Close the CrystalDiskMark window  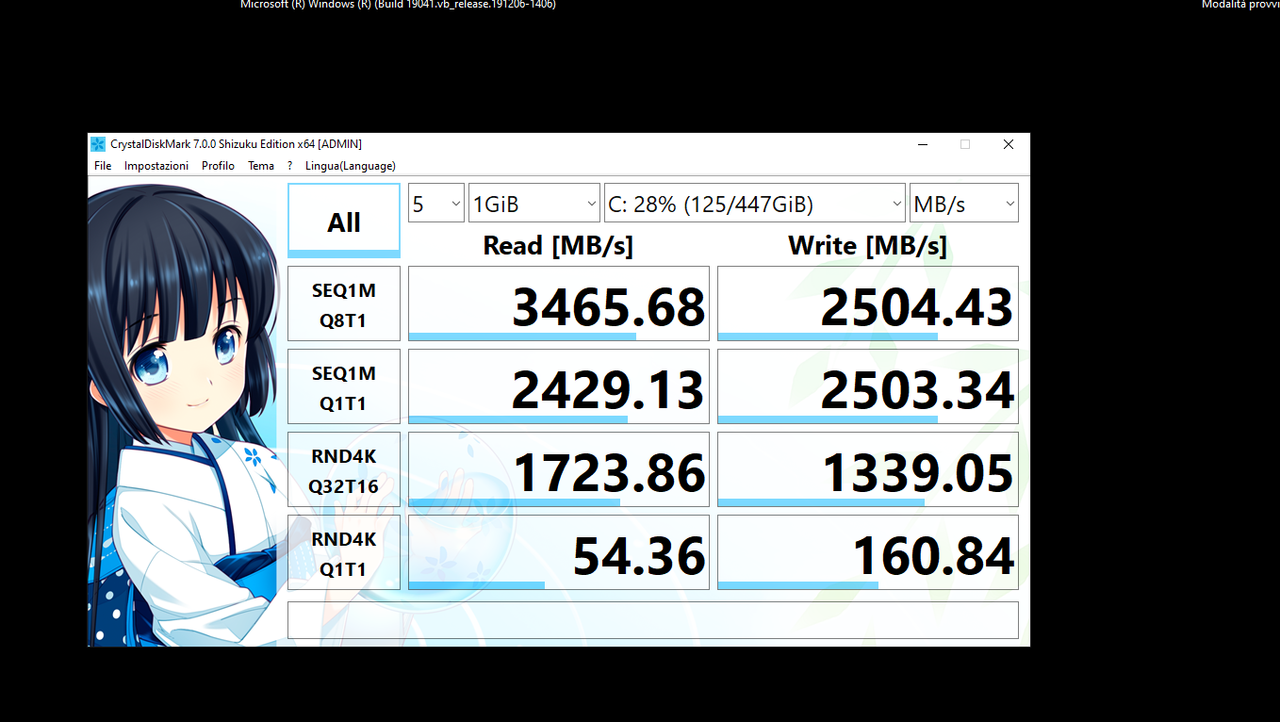coord(1008,144)
